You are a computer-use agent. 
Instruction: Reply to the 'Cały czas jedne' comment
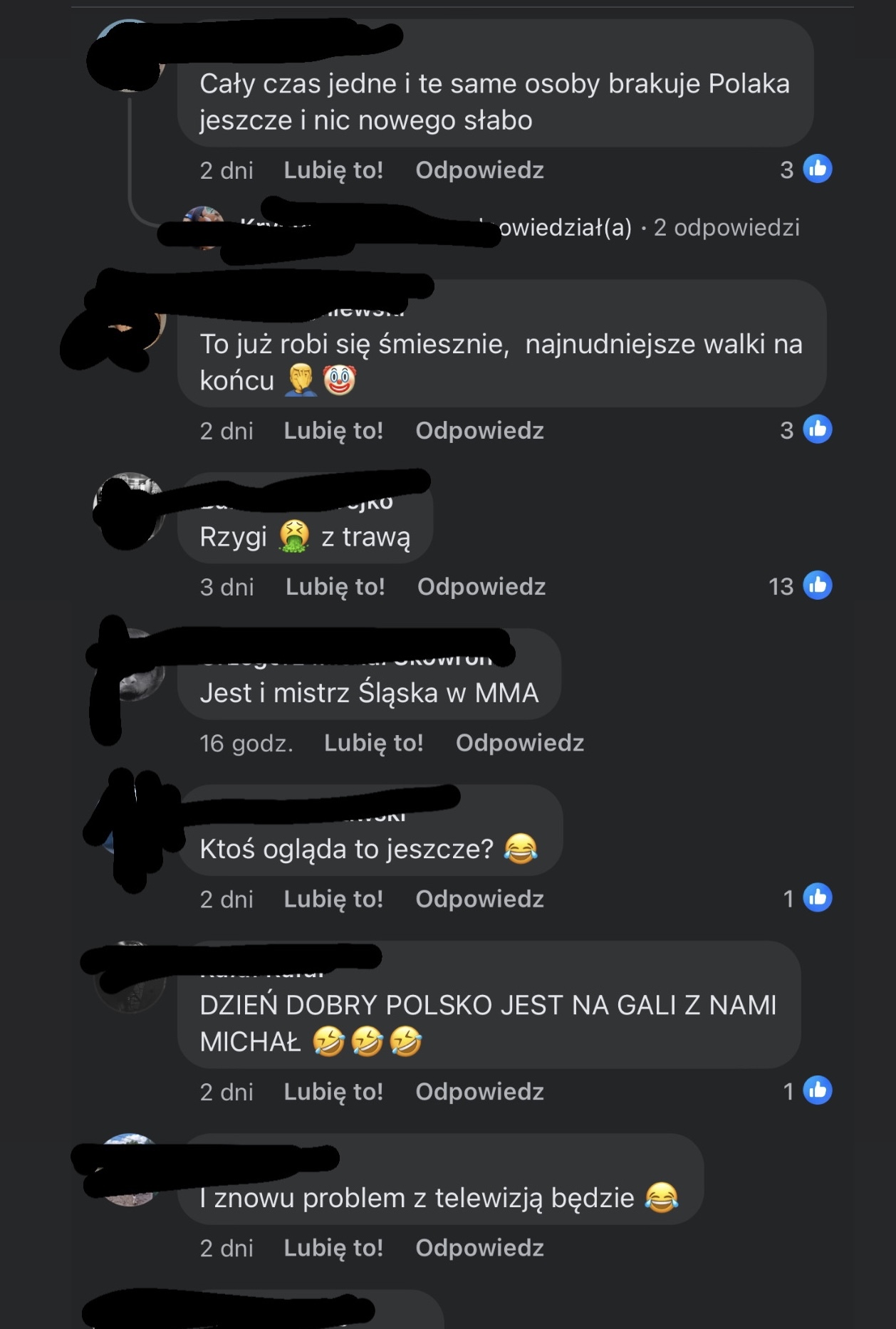click(x=479, y=170)
